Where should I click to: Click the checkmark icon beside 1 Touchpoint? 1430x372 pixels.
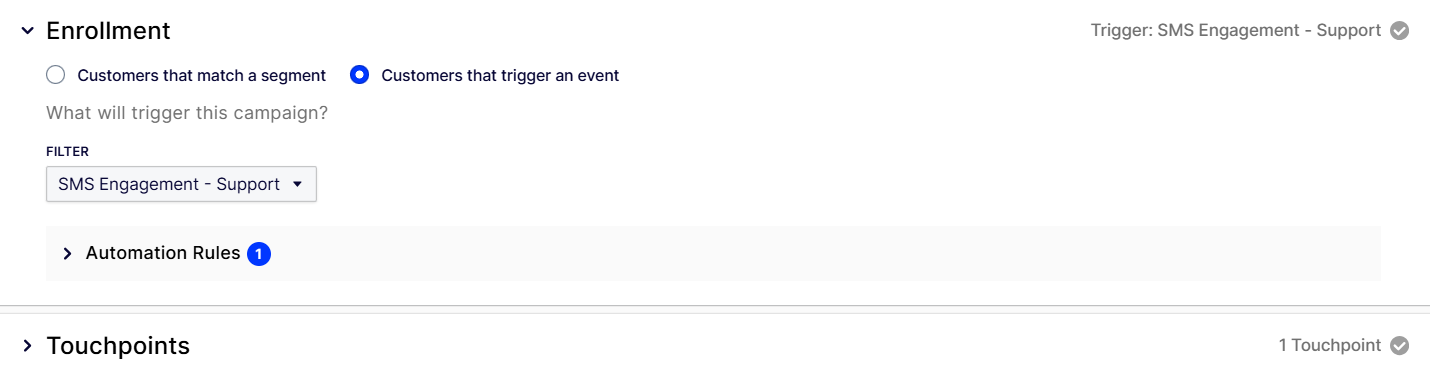click(1400, 345)
